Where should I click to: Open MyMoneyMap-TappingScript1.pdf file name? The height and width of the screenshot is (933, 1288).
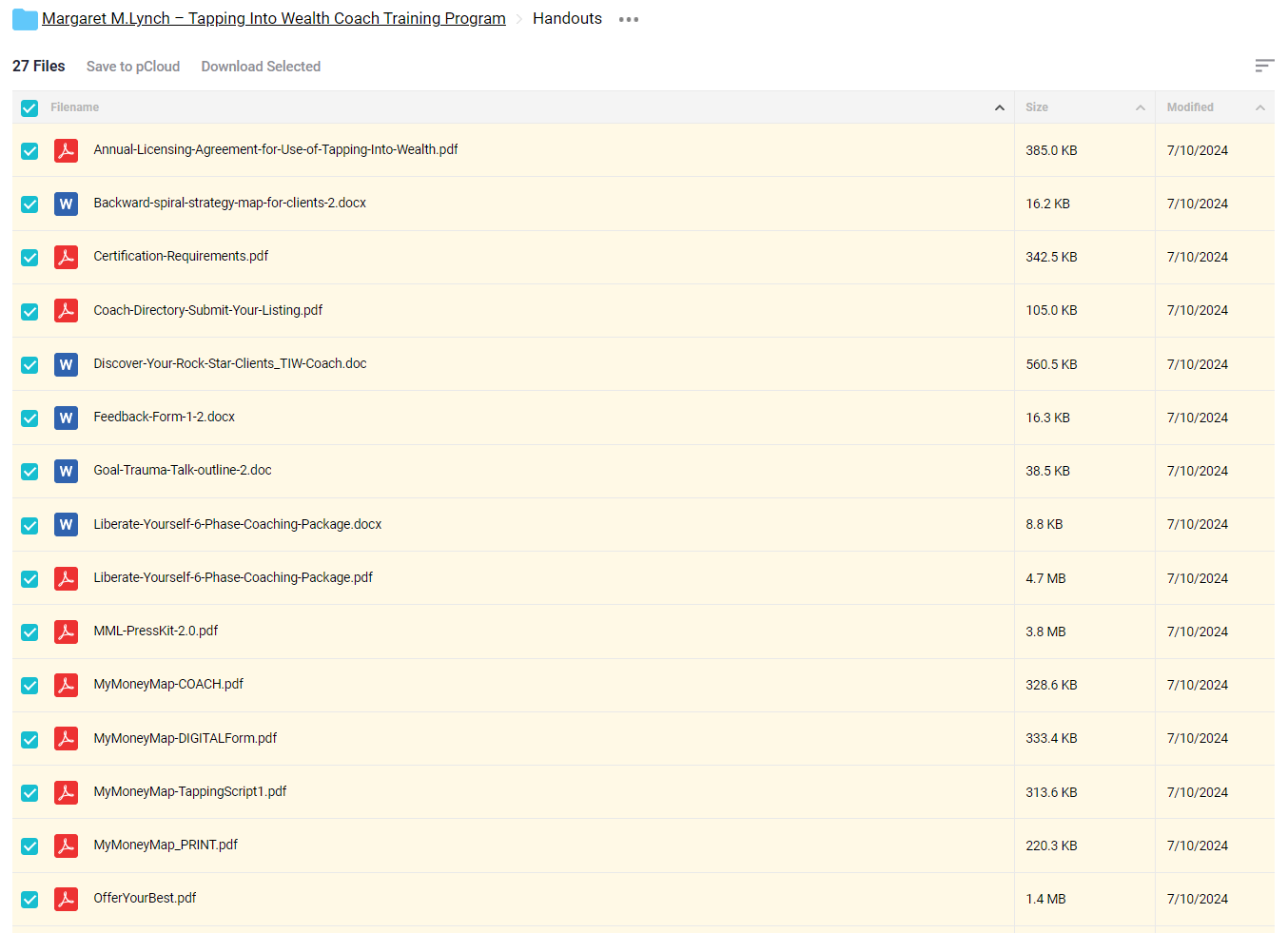(190, 791)
